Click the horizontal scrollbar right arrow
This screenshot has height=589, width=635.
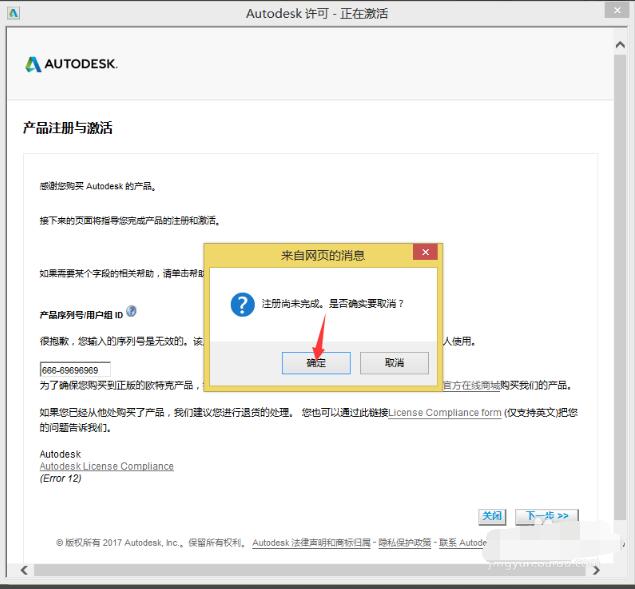(596, 570)
